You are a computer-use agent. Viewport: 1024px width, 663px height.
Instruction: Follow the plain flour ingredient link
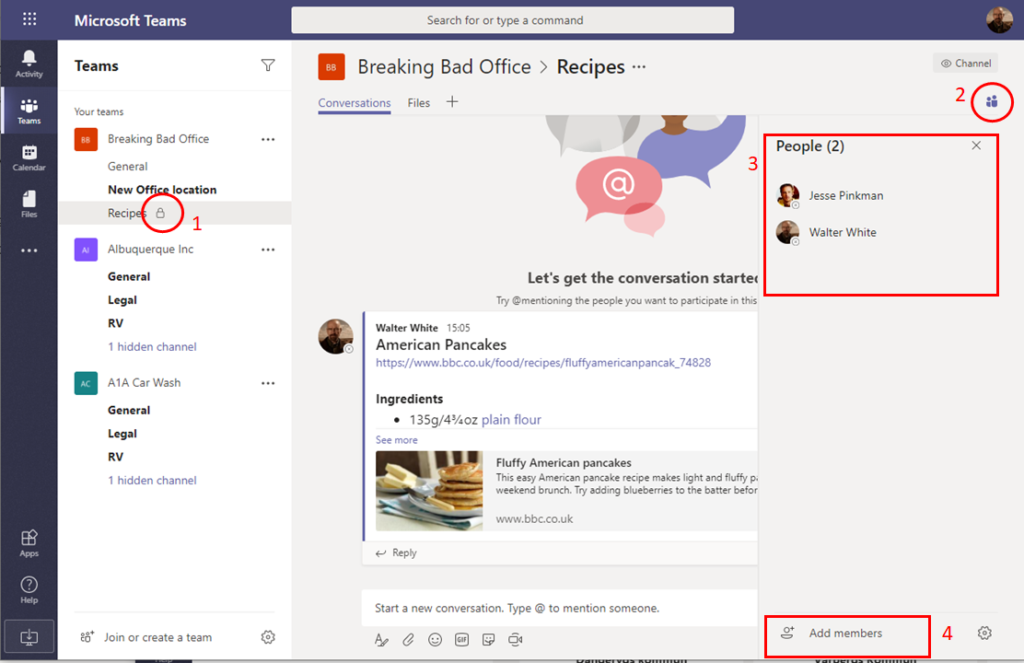click(511, 419)
